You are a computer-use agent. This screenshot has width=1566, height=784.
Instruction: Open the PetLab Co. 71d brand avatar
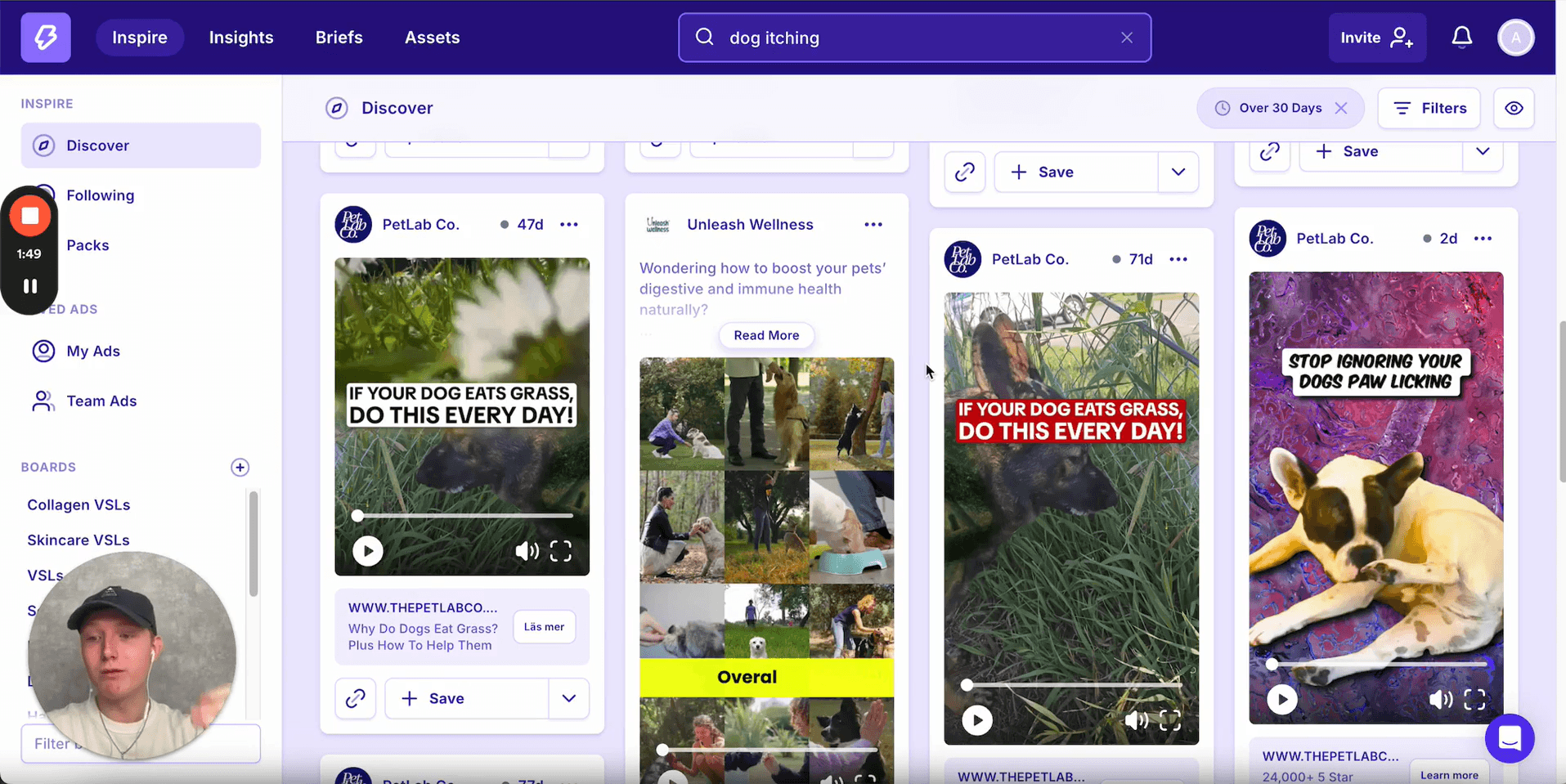[962, 259]
